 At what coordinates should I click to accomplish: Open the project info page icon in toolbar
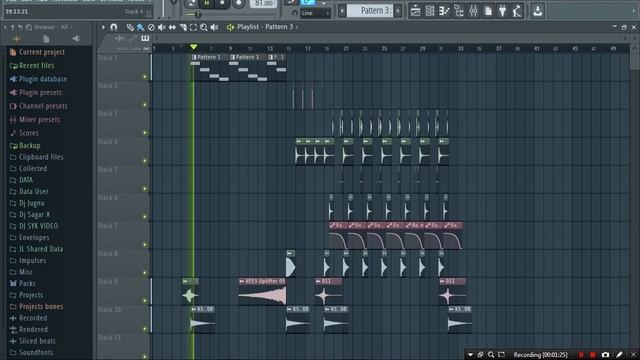point(488,11)
